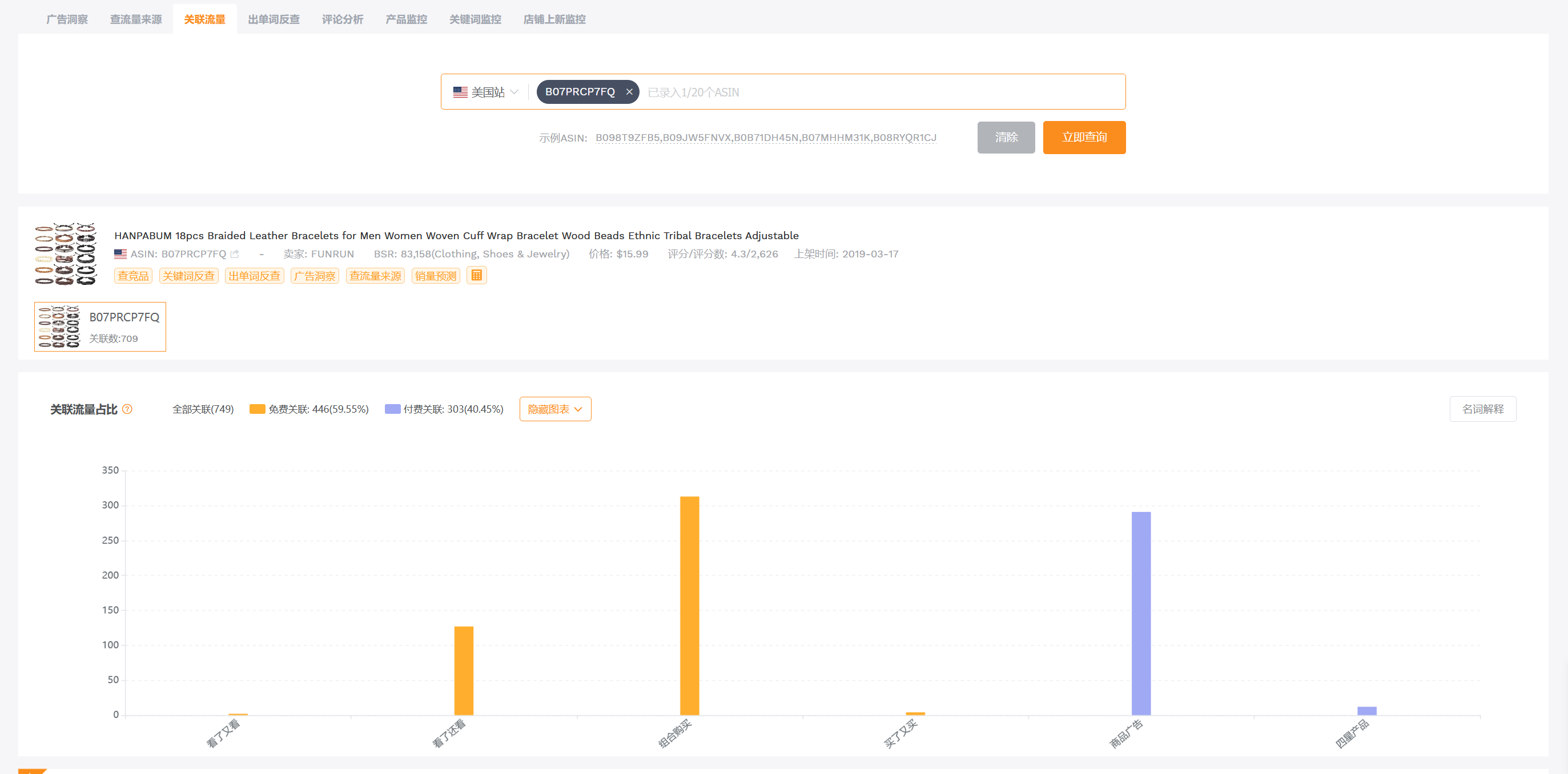Screen dimensions: 1568x774
Task: Open the 广告洞察 tab
Action: click(67, 19)
